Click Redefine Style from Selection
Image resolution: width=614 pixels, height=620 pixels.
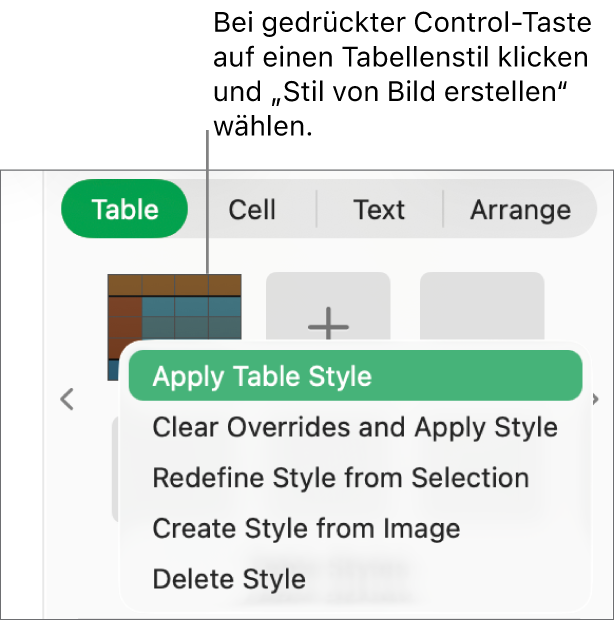341,478
